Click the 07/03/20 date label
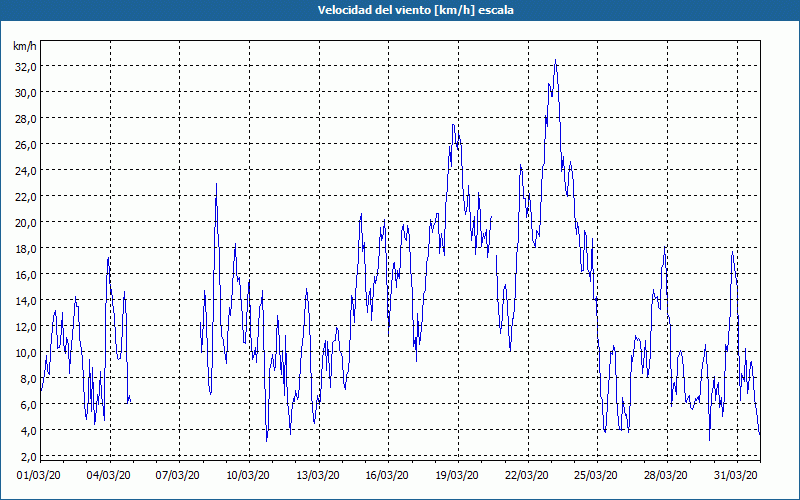This screenshot has height=500, width=800. [178, 476]
